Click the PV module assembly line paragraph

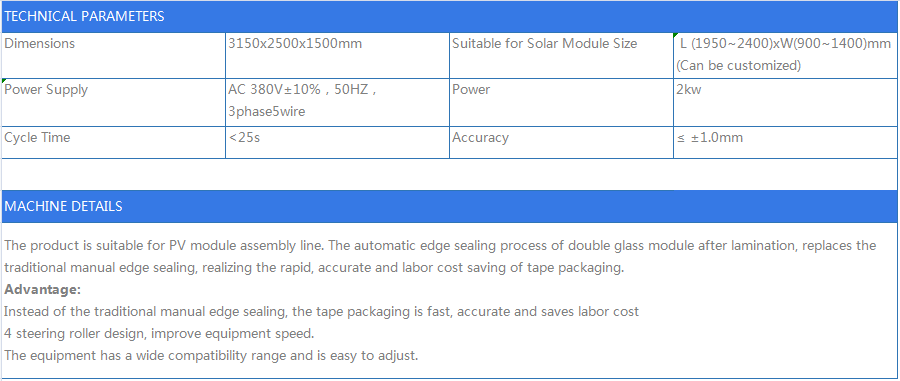click(440, 256)
